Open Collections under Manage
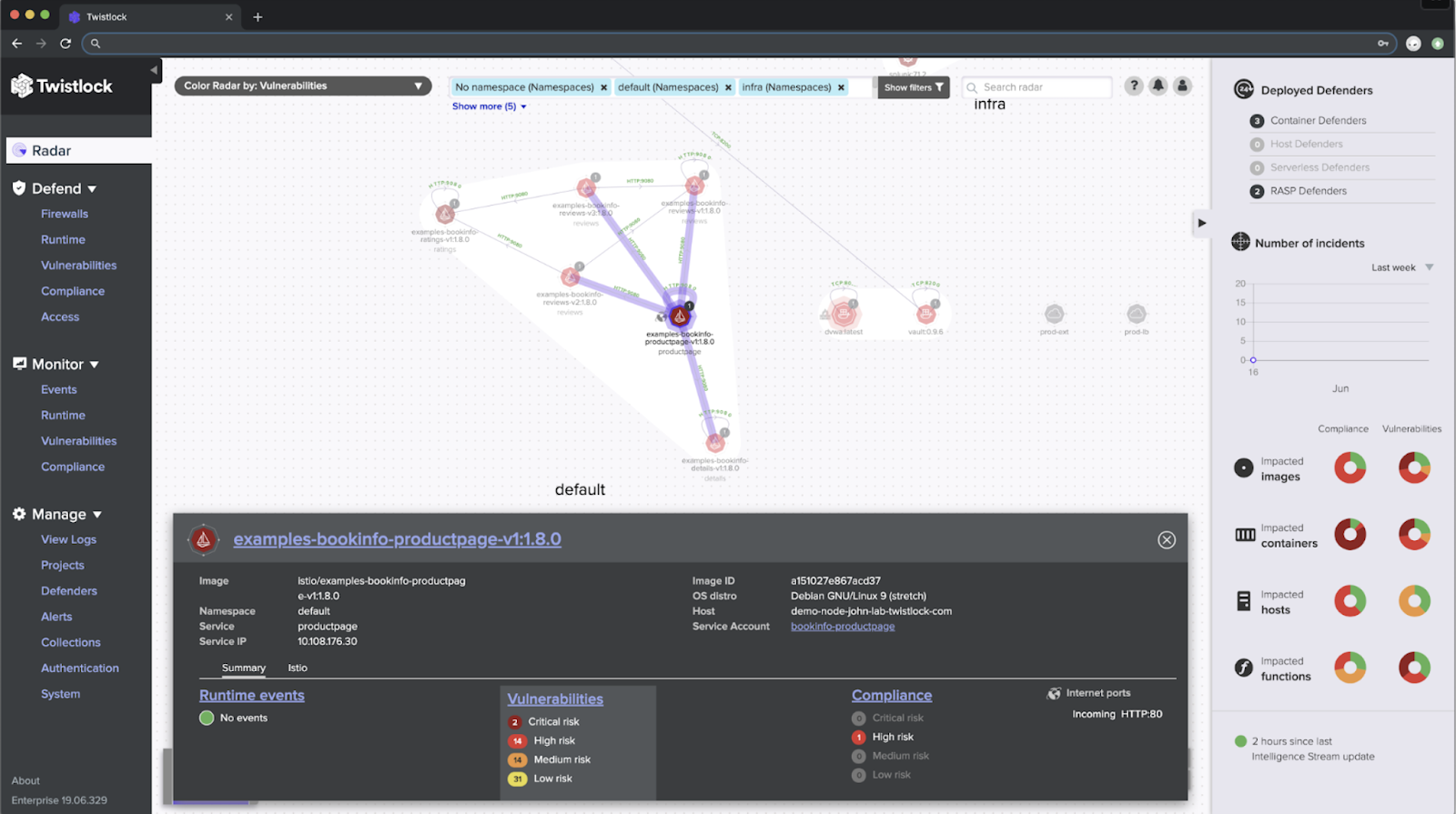This screenshot has width=1456, height=814. point(70,642)
